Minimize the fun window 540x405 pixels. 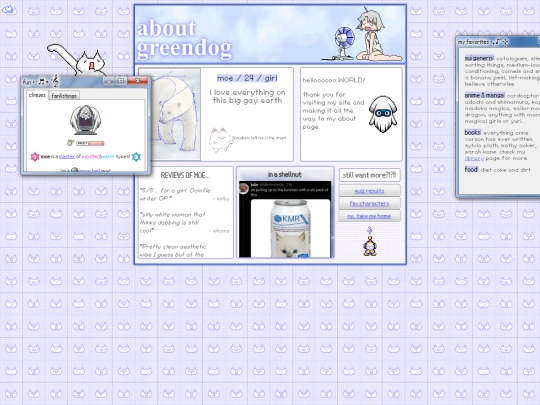[x=110, y=81]
